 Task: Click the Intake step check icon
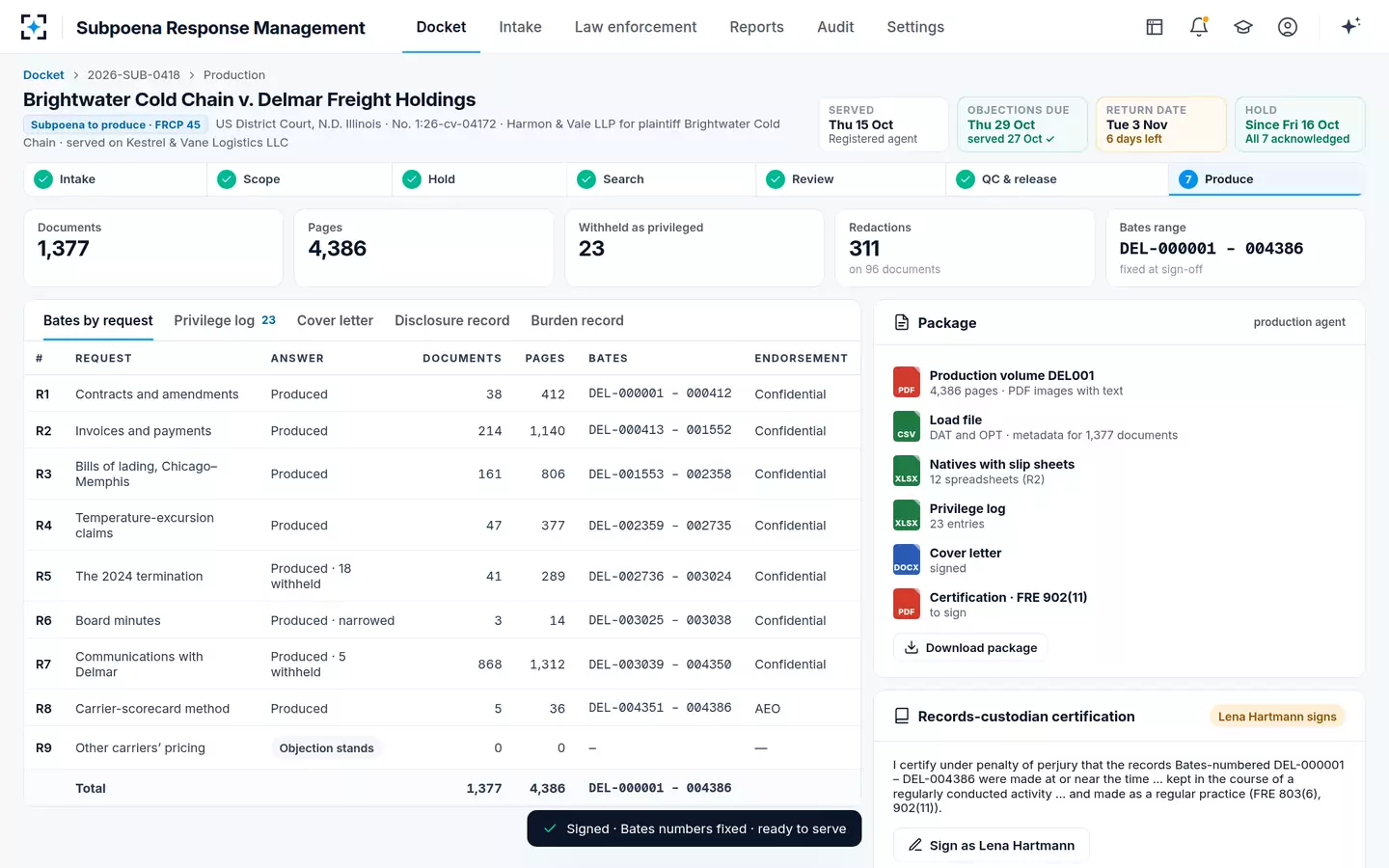point(43,179)
